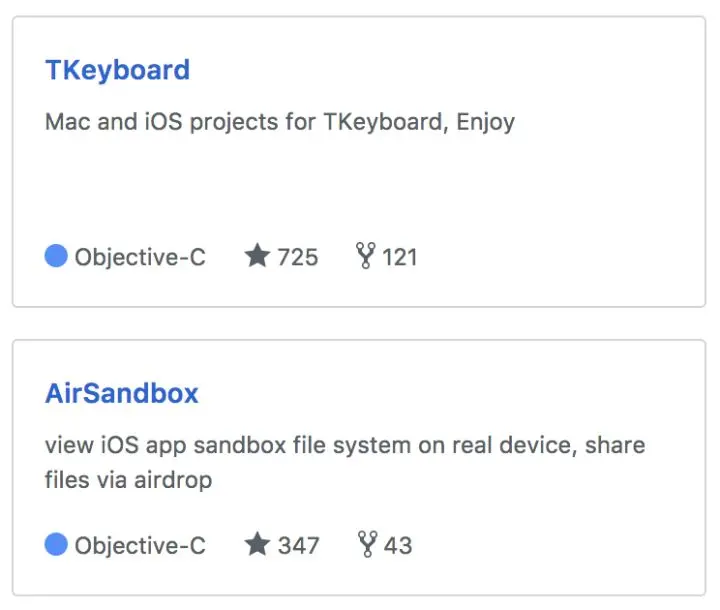The height and width of the screenshot is (610, 720).
Task: Select the Objective-C label in TKeyboard card
Action: tap(140, 257)
